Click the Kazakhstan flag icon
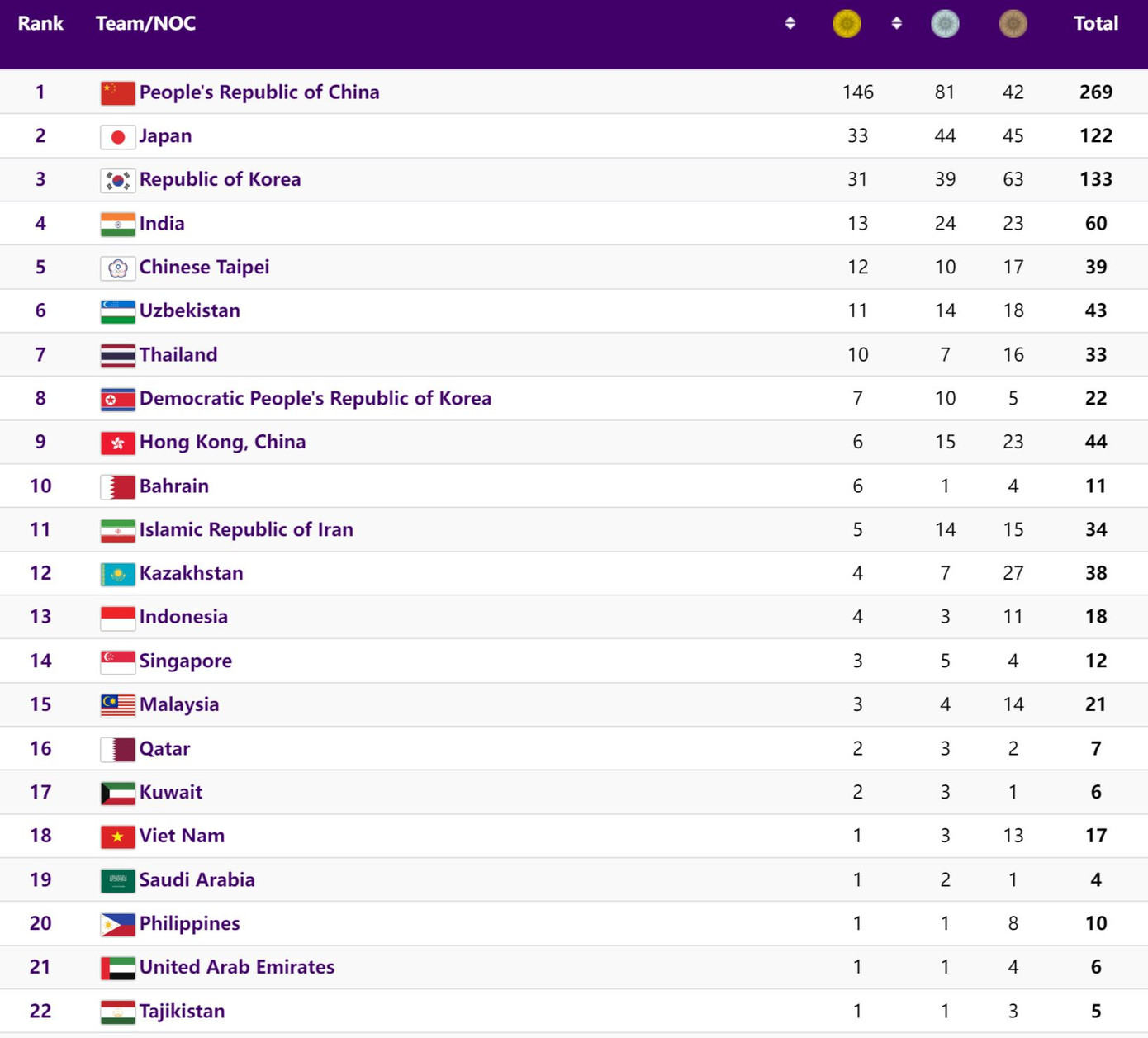Screen dimensions: 1148x1038 tap(117, 574)
